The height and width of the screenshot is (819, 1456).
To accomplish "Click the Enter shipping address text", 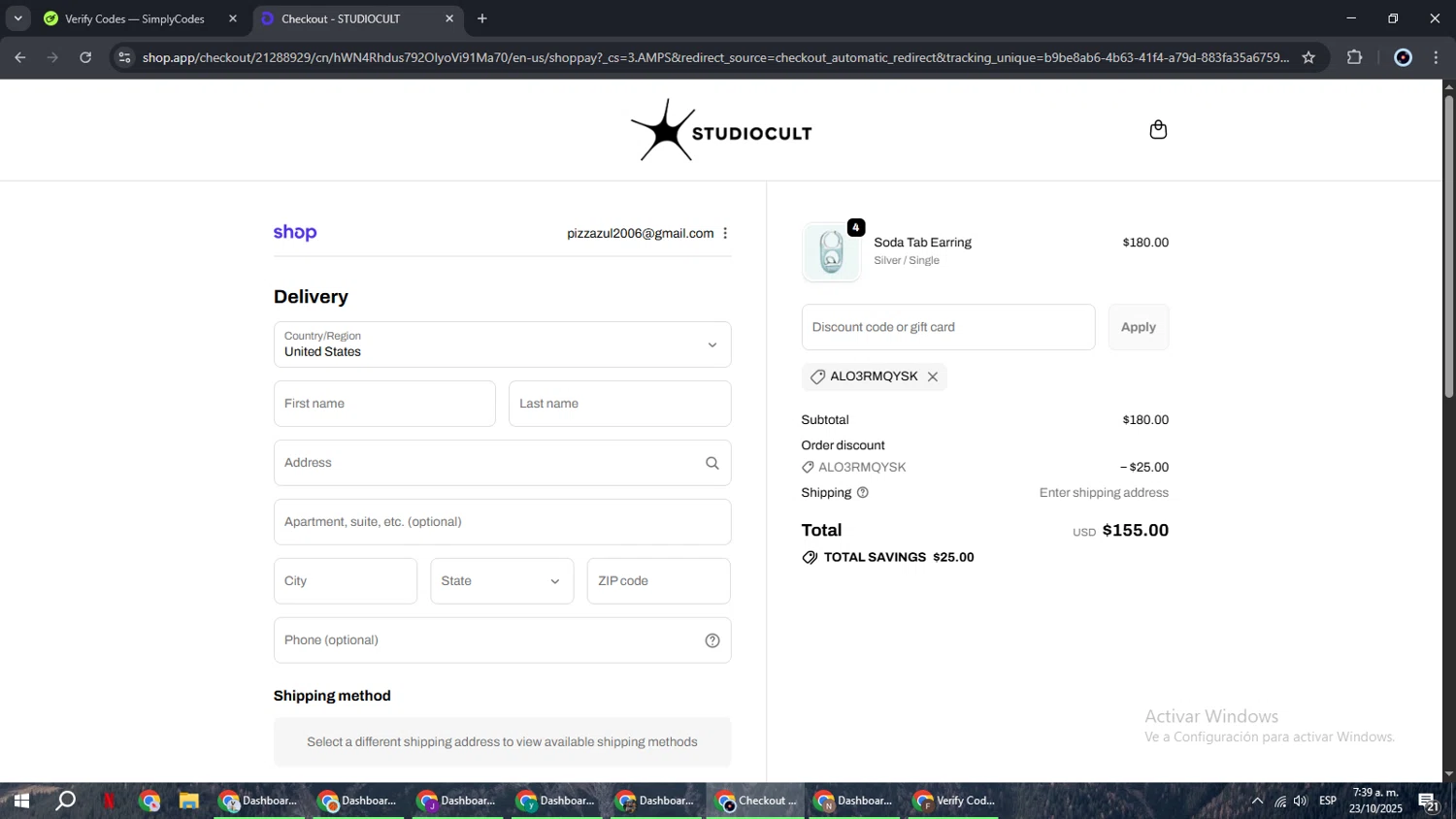I will pos(1104,493).
